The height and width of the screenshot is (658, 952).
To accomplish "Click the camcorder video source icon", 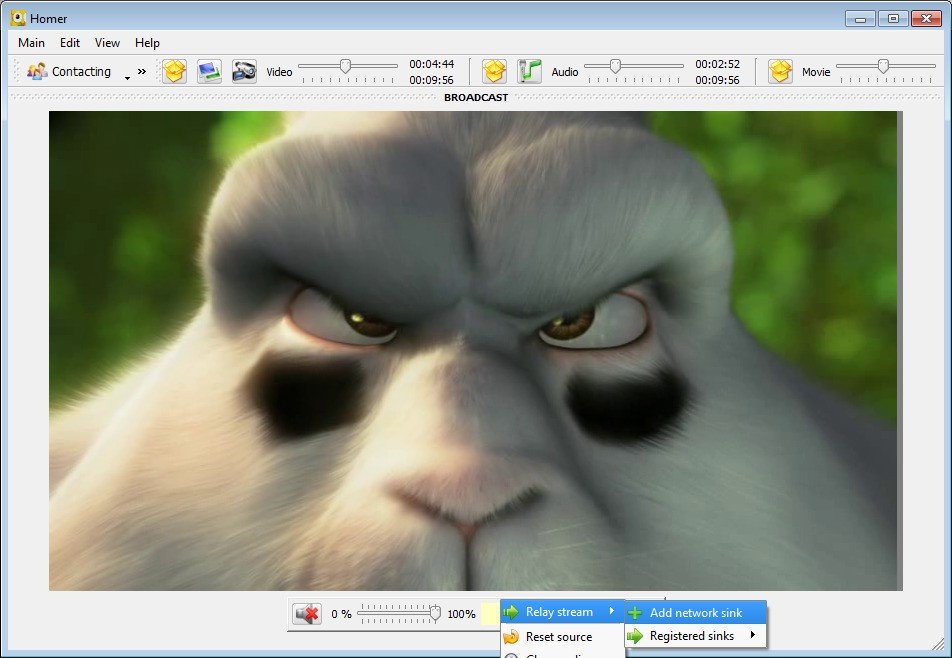I will (x=245, y=71).
